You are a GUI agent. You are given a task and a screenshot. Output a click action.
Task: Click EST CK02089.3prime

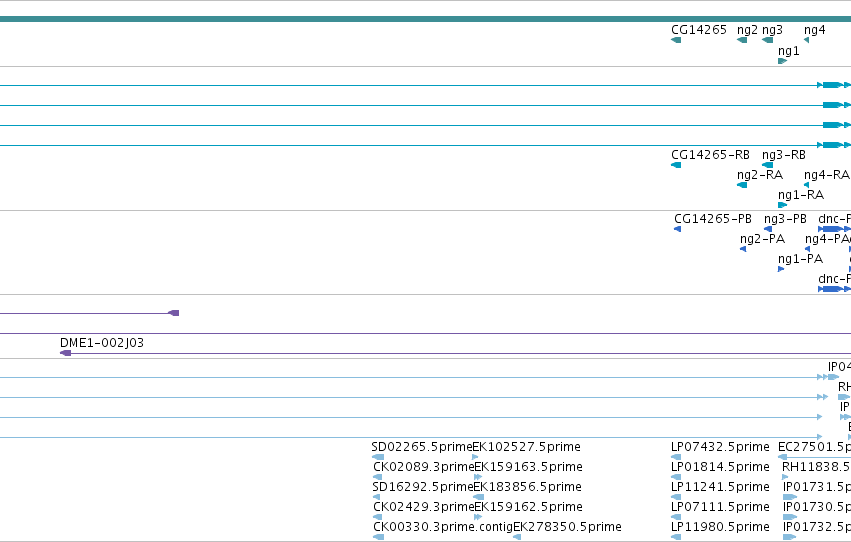point(423,467)
